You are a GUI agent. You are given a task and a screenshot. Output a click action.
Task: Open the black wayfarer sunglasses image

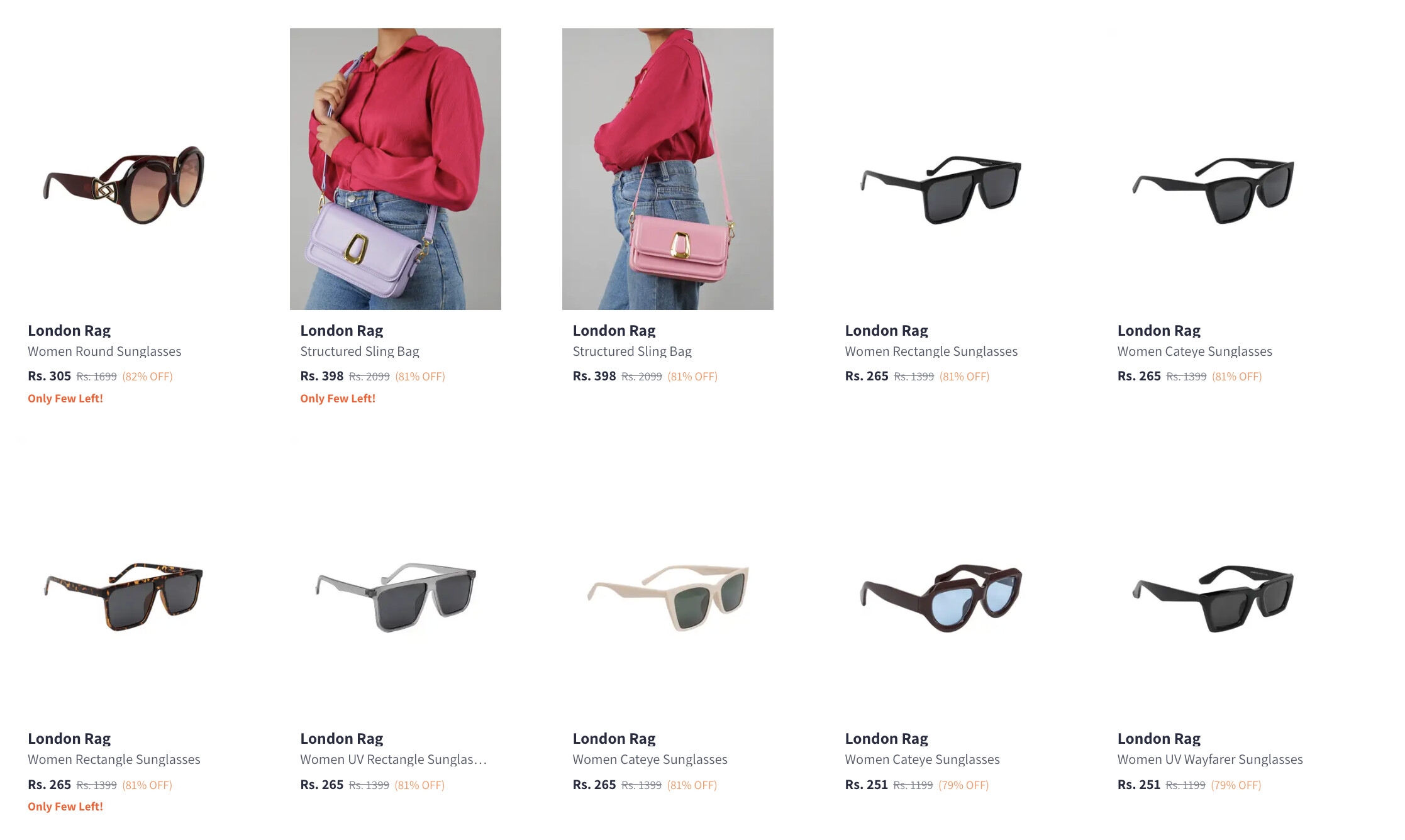1213,577
